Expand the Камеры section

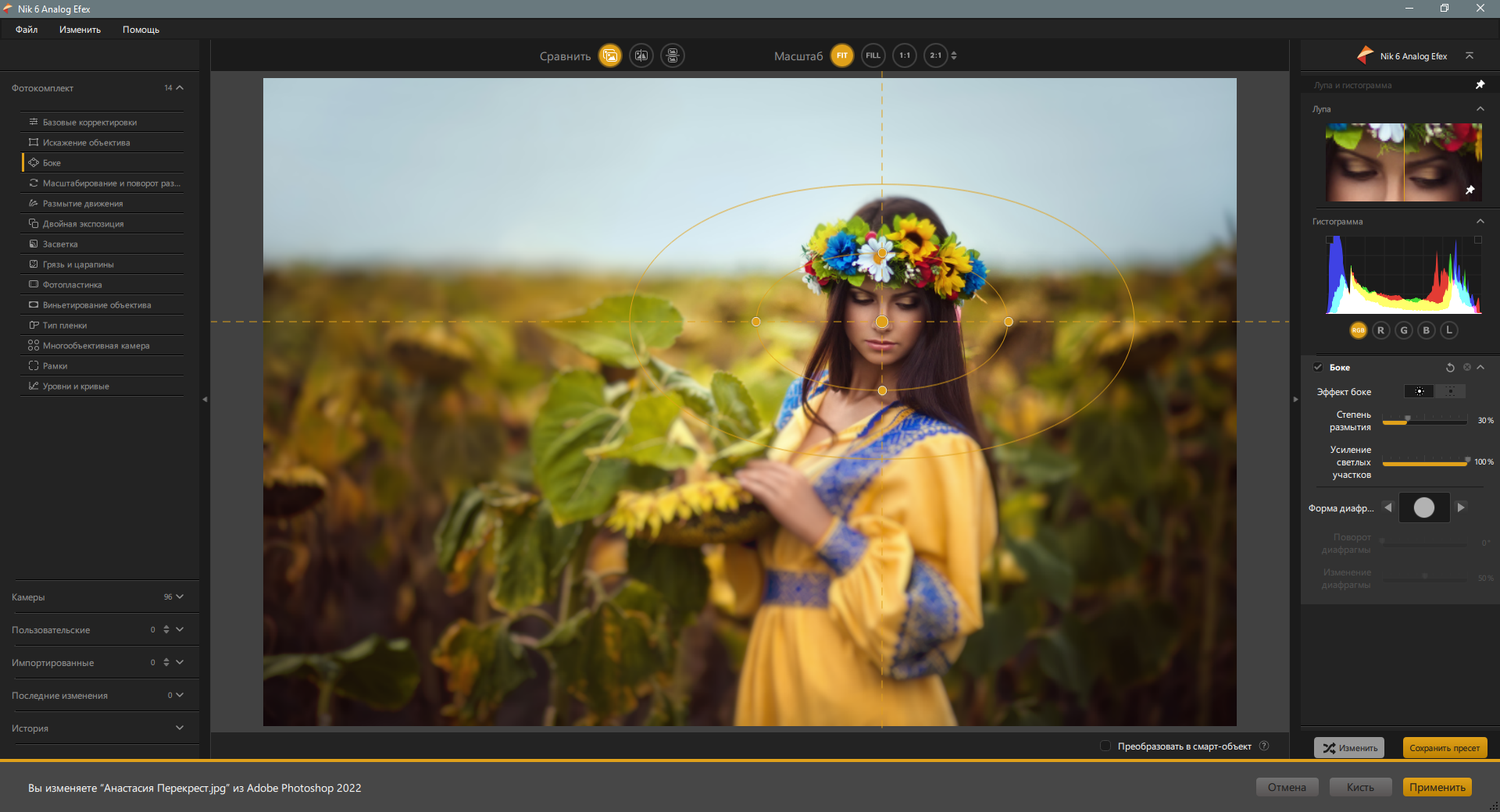point(180,597)
